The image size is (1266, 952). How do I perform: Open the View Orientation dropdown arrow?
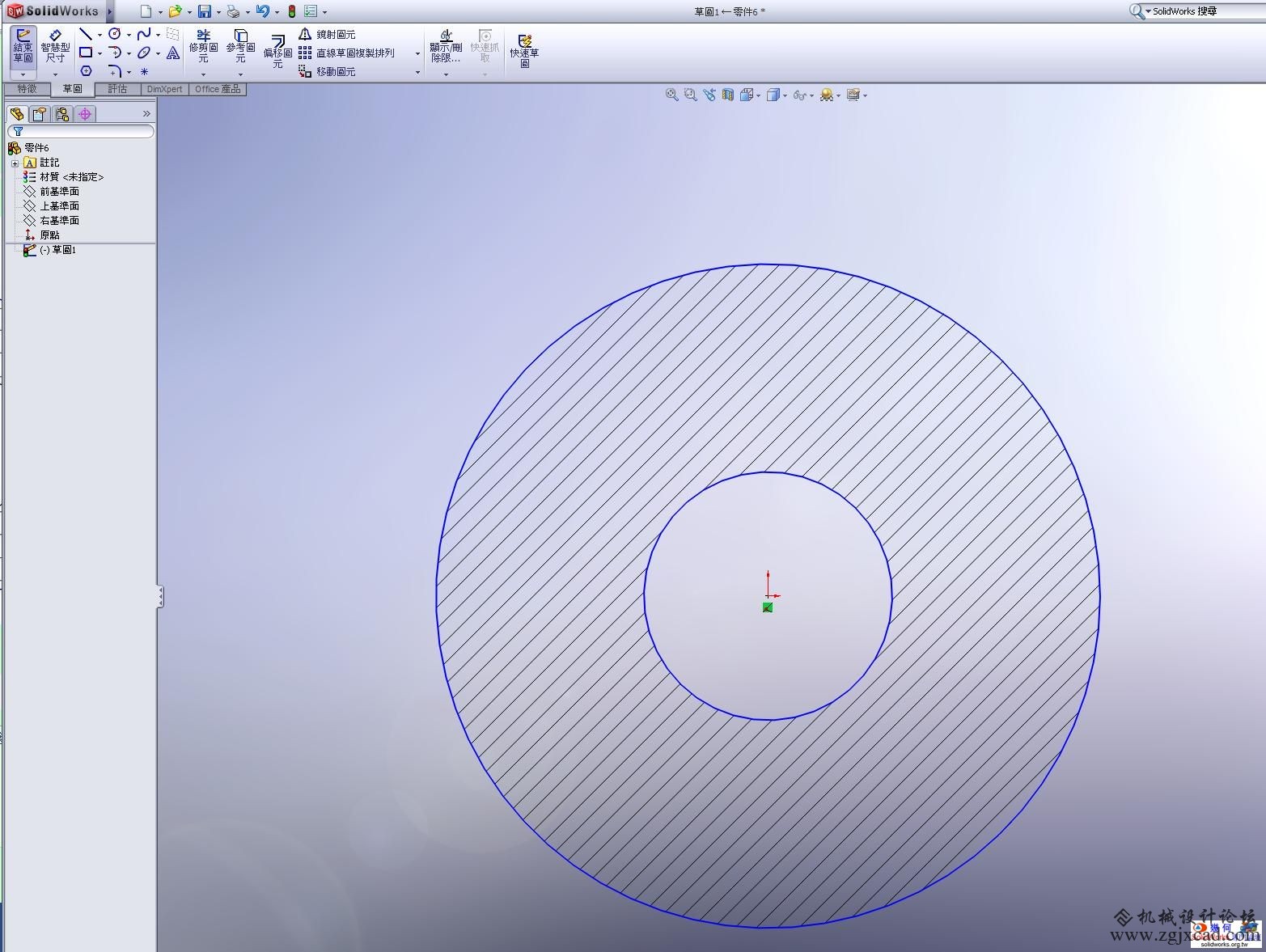click(x=758, y=95)
